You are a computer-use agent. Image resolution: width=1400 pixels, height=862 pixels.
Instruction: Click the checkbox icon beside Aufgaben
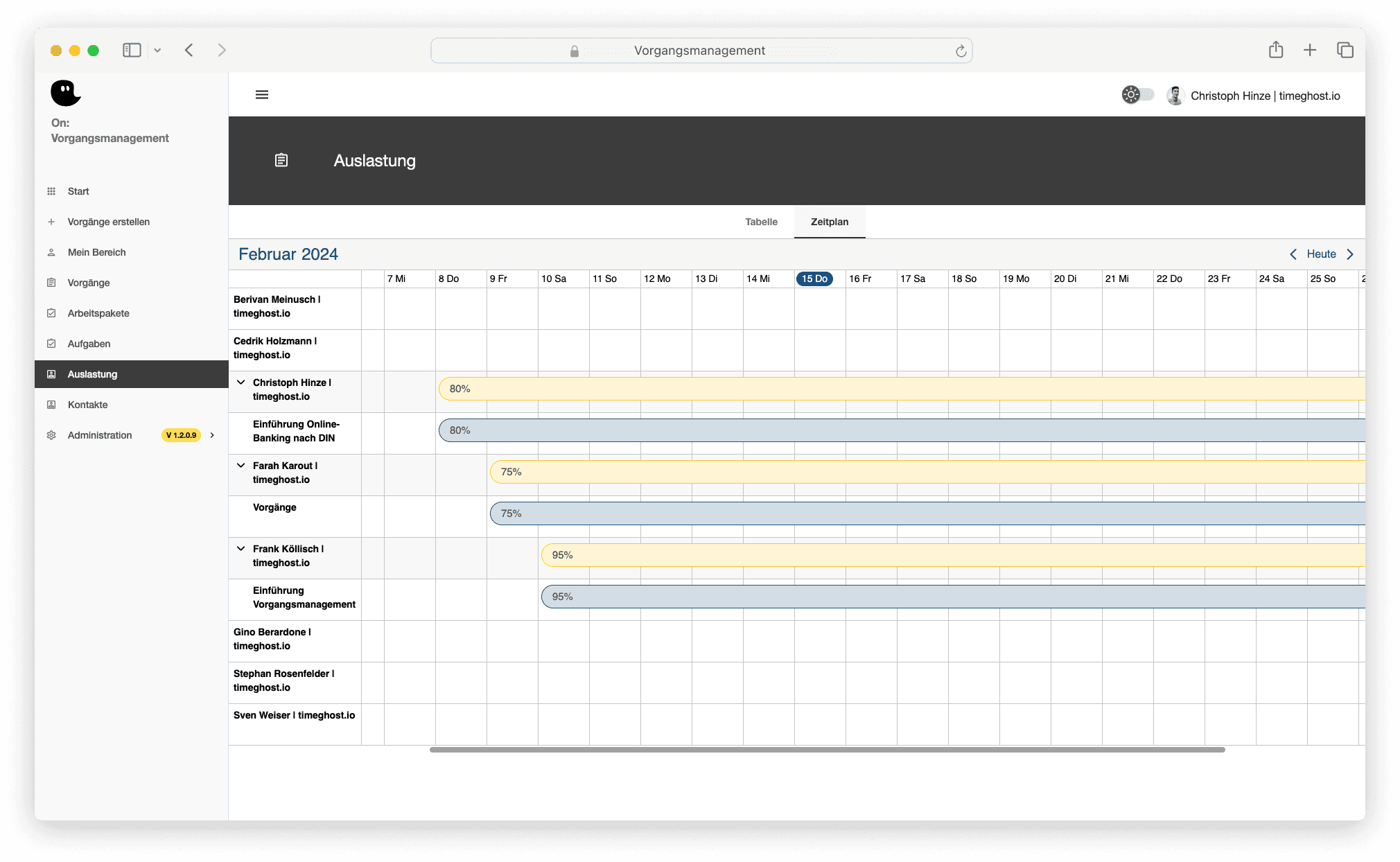(51, 344)
